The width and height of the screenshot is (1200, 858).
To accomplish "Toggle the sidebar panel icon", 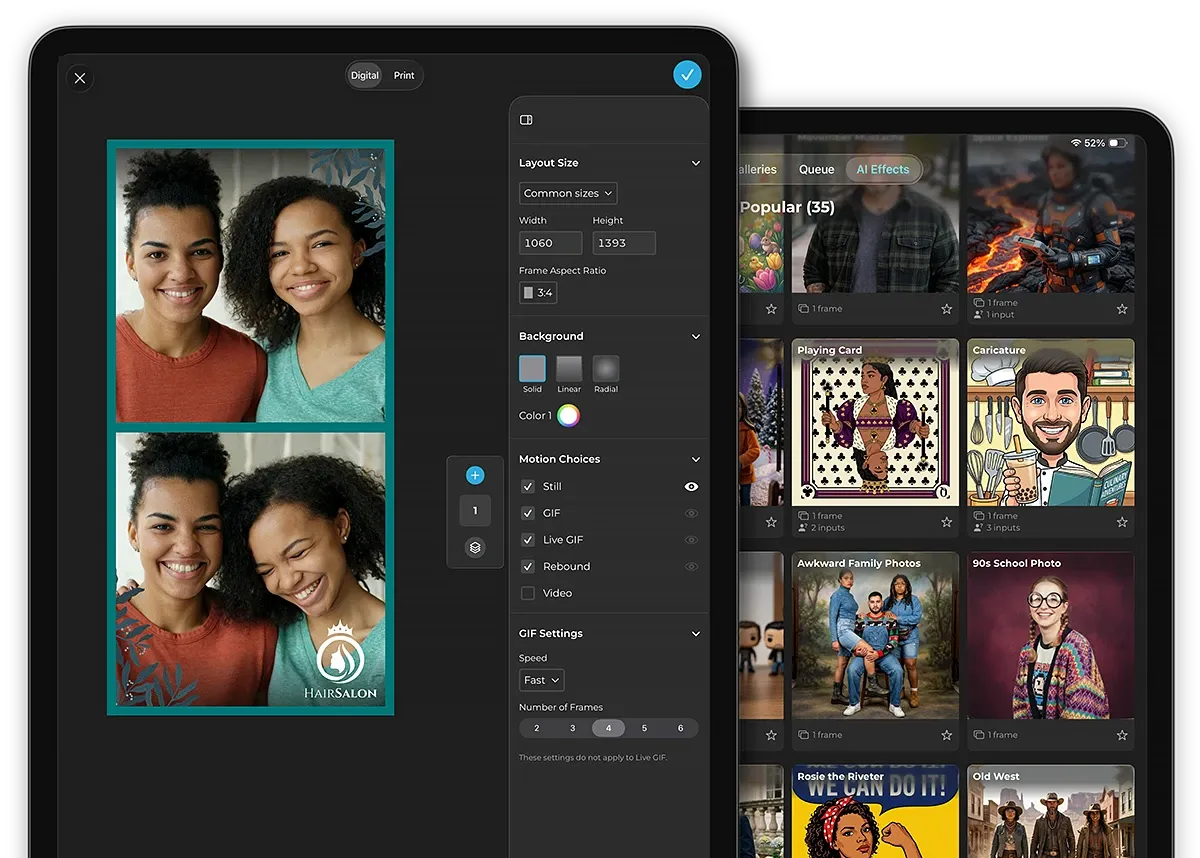I will (x=526, y=120).
